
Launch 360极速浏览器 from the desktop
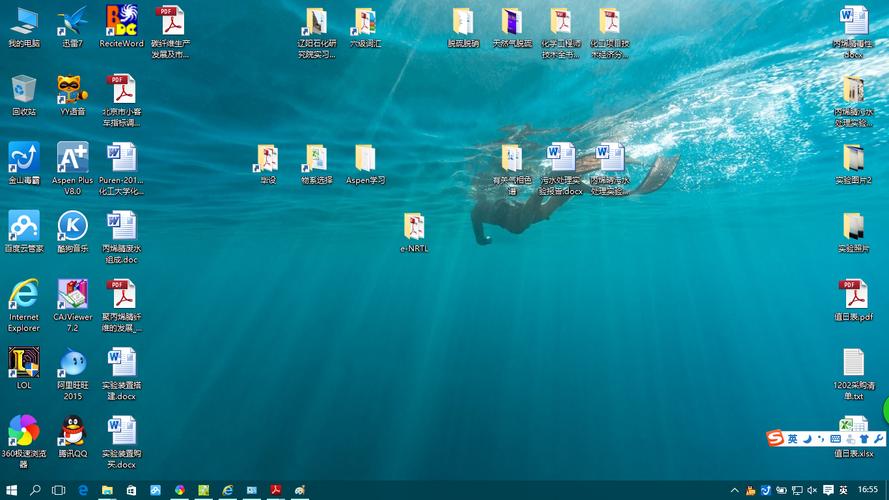click(x=24, y=442)
